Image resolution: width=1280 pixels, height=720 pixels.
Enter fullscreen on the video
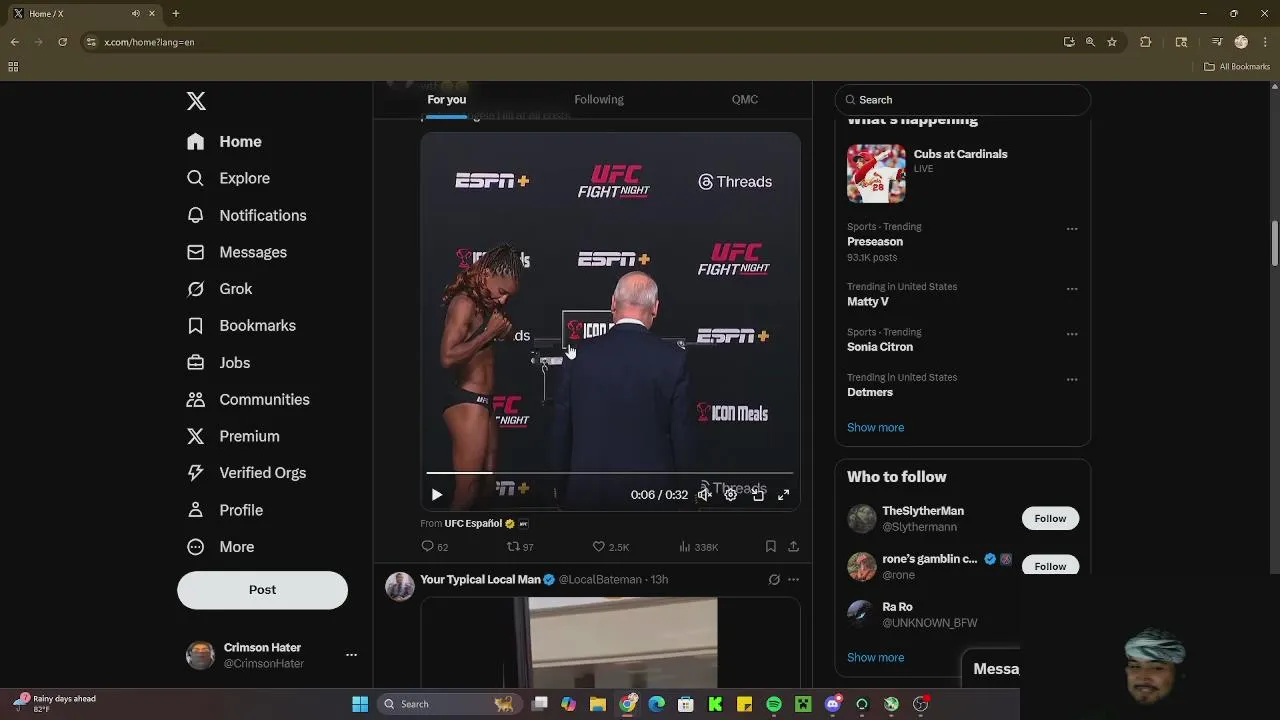click(784, 495)
